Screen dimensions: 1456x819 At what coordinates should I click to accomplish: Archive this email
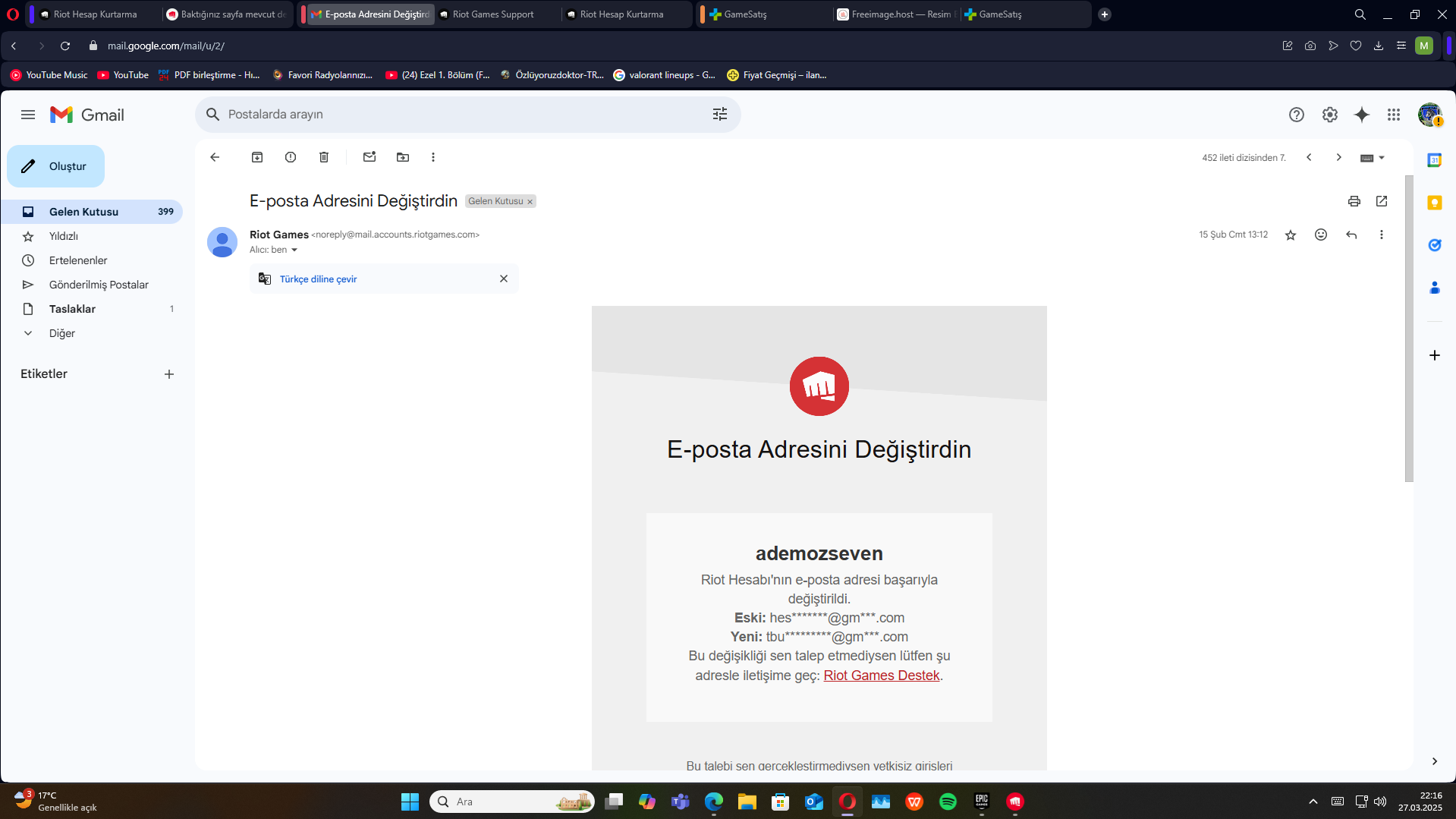[257, 157]
